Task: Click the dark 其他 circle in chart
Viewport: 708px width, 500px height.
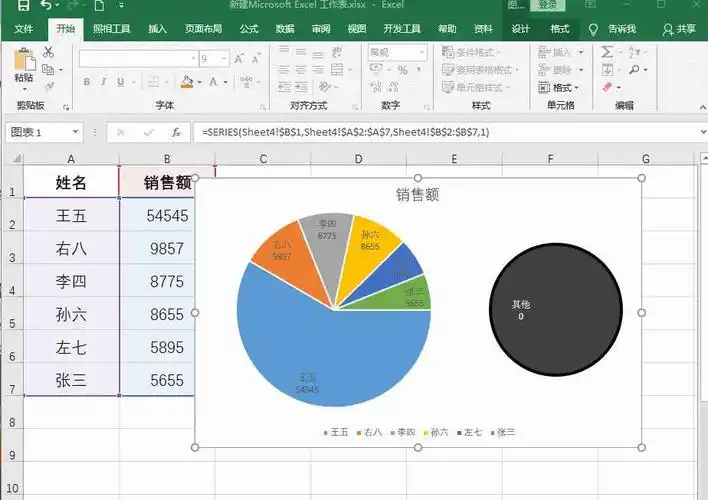Action: pyautogui.click(x=556, y=309)
